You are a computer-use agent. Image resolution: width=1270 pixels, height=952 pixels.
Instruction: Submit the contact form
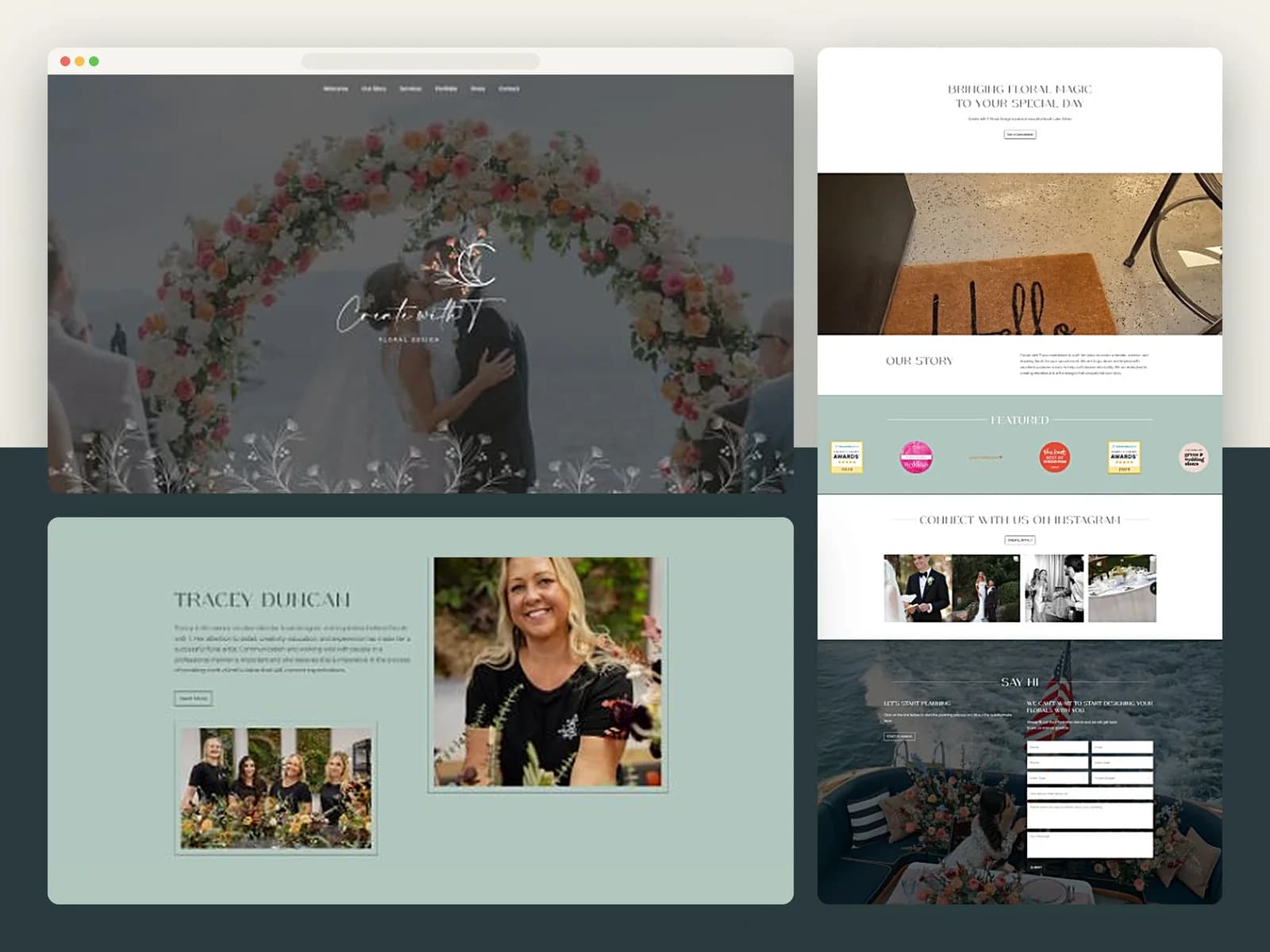[x=1037, y=867]
